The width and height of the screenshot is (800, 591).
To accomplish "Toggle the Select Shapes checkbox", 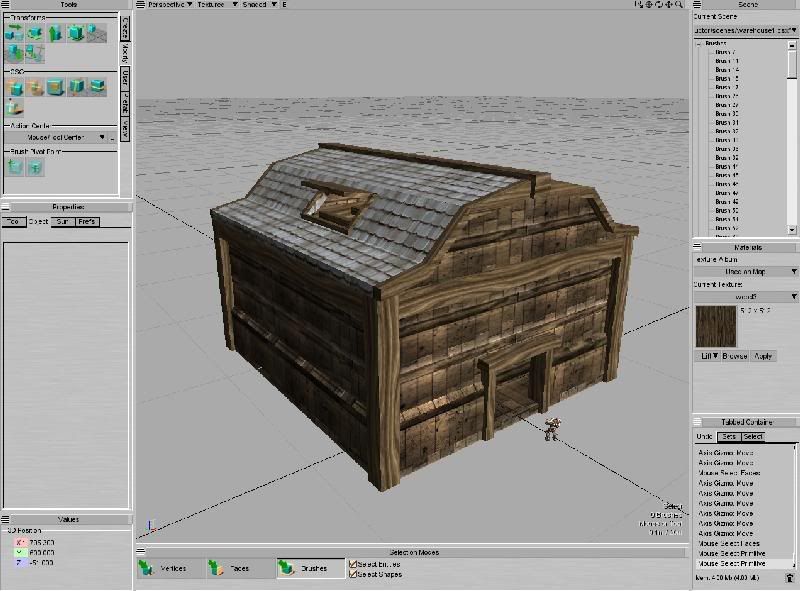I will pos(353,574).
